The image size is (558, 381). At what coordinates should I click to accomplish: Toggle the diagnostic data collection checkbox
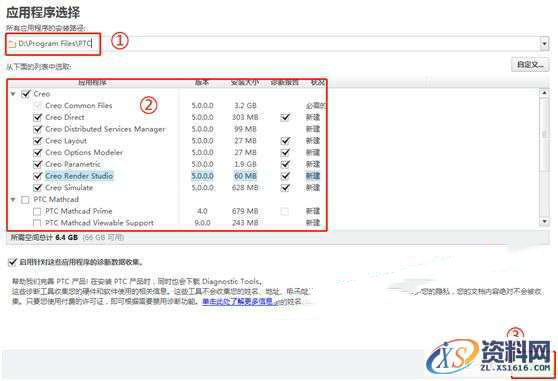coord(12,263)
